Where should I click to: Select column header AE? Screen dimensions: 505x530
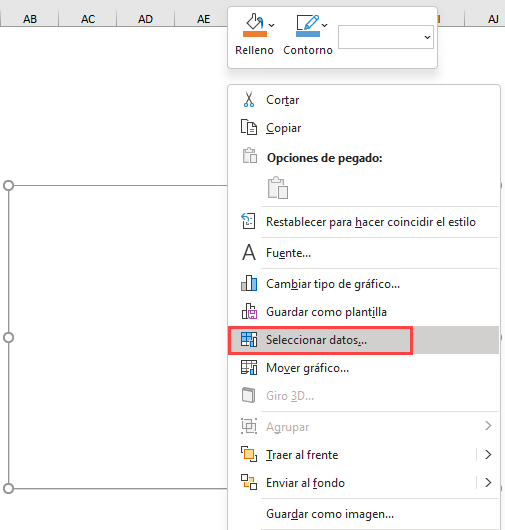[x=203, y=19]
